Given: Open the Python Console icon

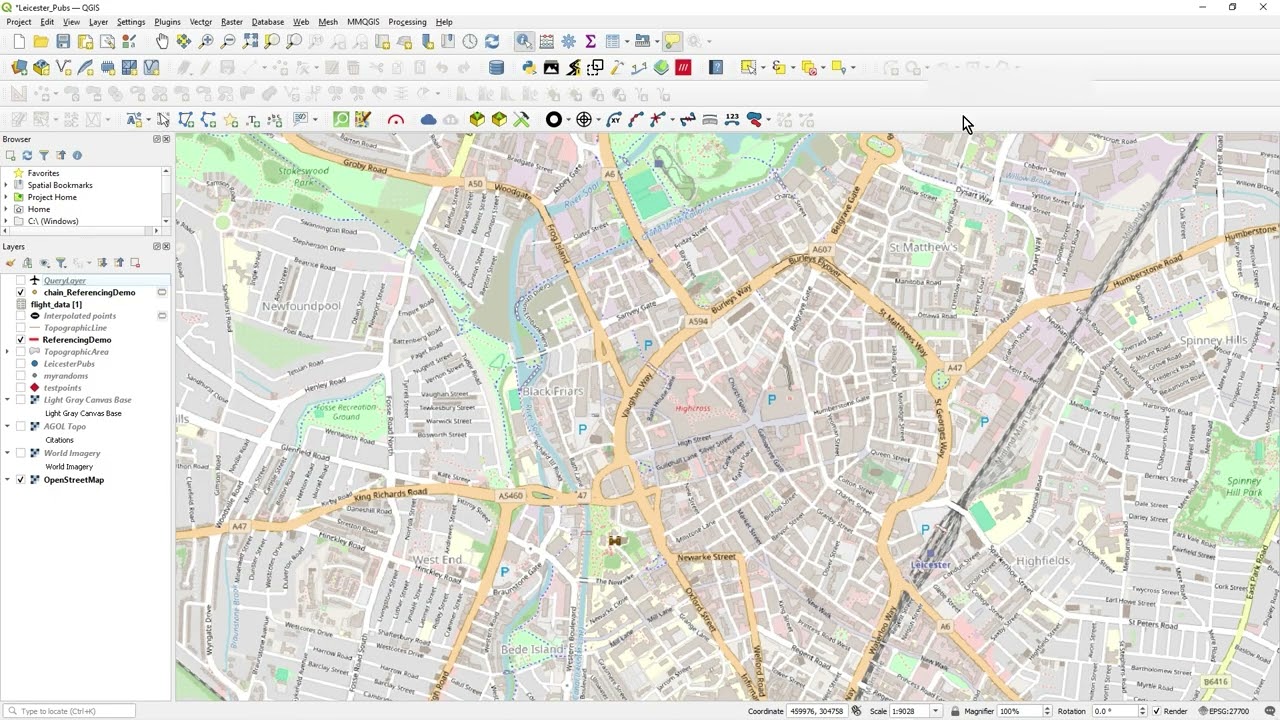Looking at the screenshot, I should (529, 67).
